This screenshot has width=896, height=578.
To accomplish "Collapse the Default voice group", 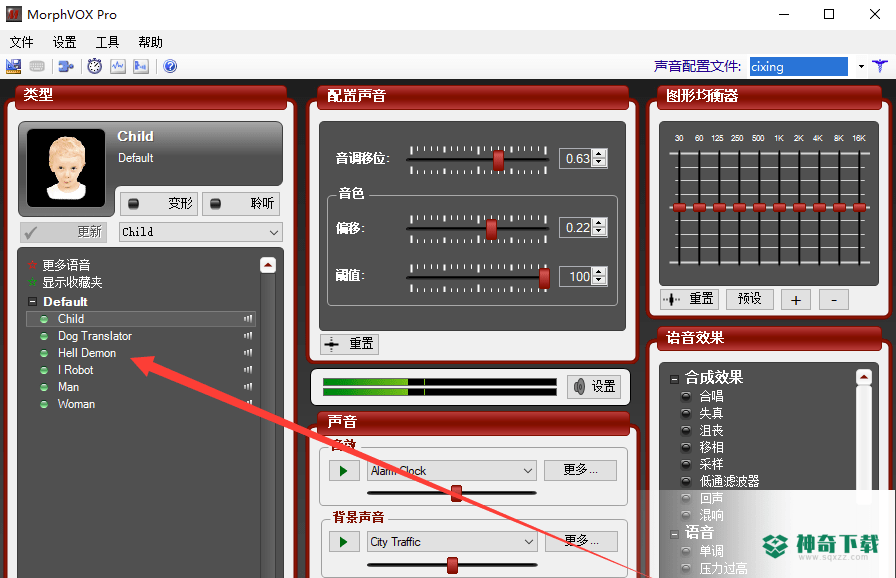I will (33, 302).
